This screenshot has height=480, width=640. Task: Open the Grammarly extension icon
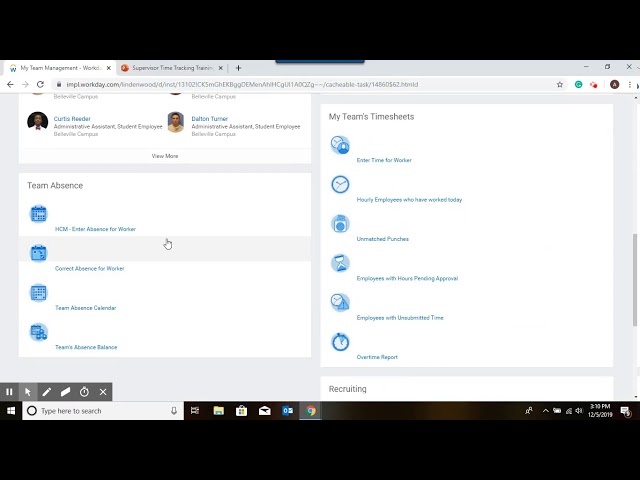pyautogui.click(x=578, y=84)
